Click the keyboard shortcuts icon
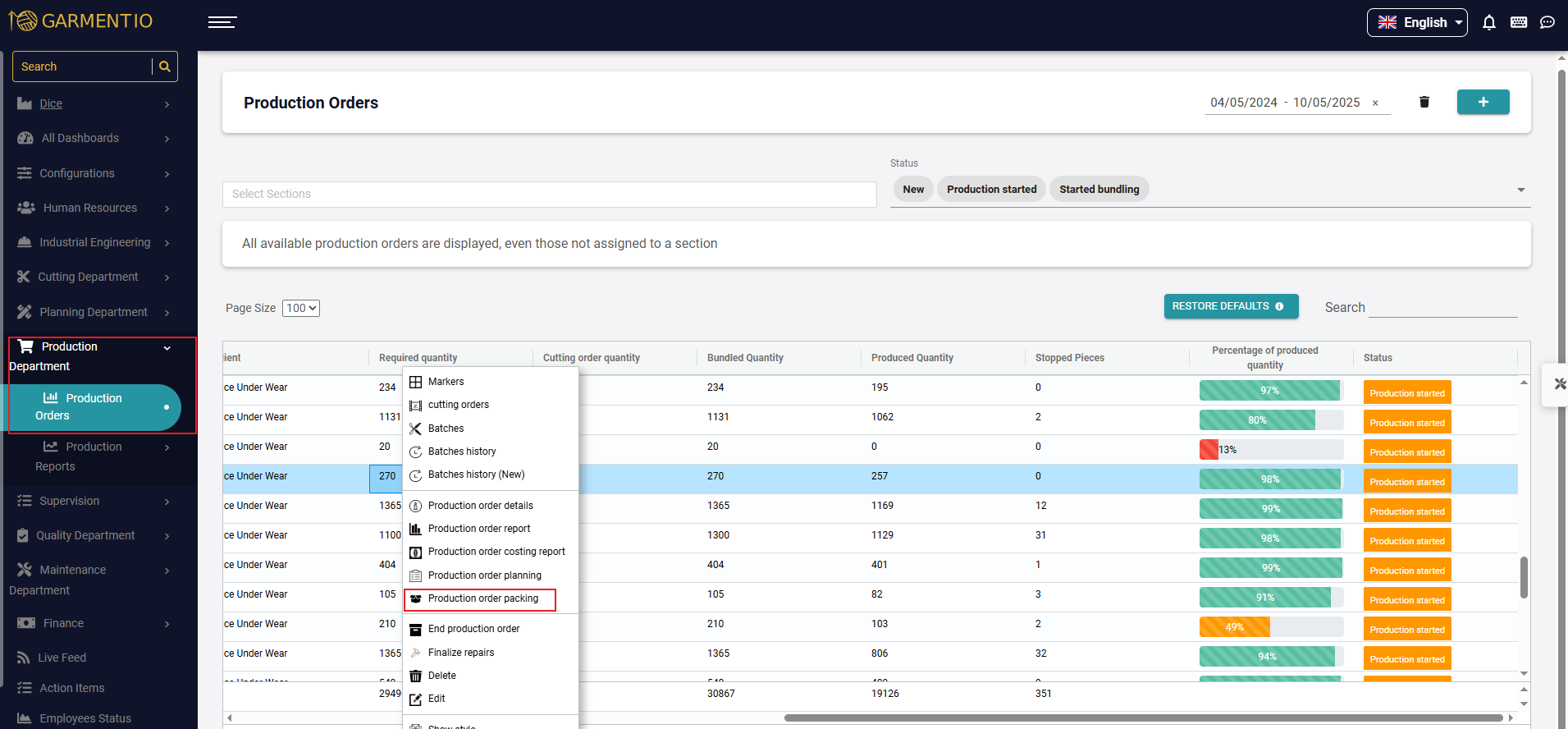 [x=1518, y=22]
